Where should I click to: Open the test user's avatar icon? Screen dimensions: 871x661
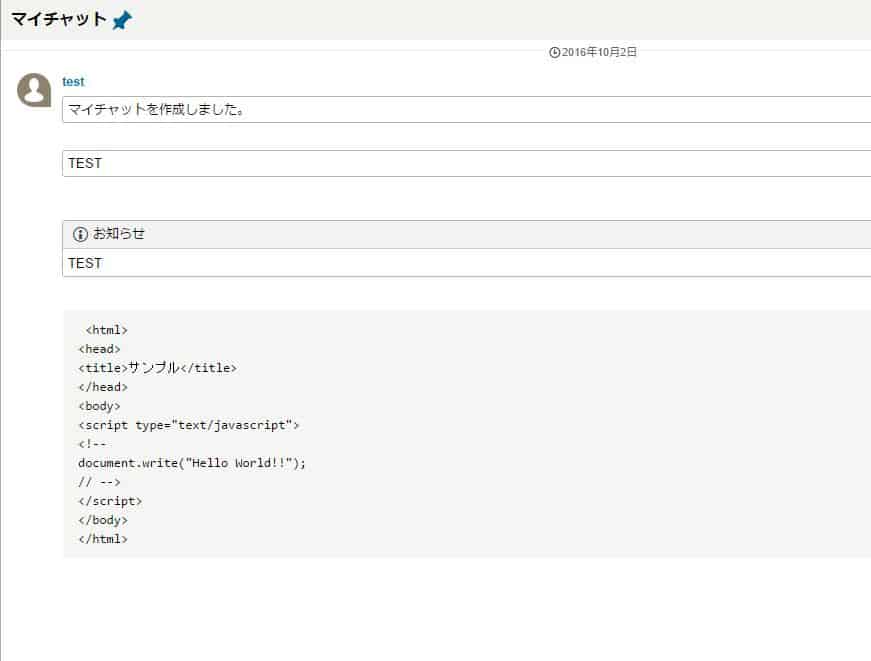(x=34, y=90)
